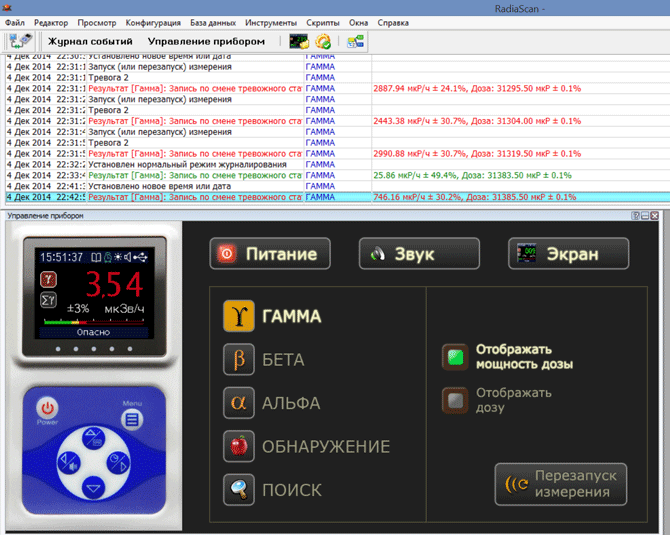Viewport: 670px width, 535px height.
Task: Open the Конфигурация menu
Action: (154, 22)
